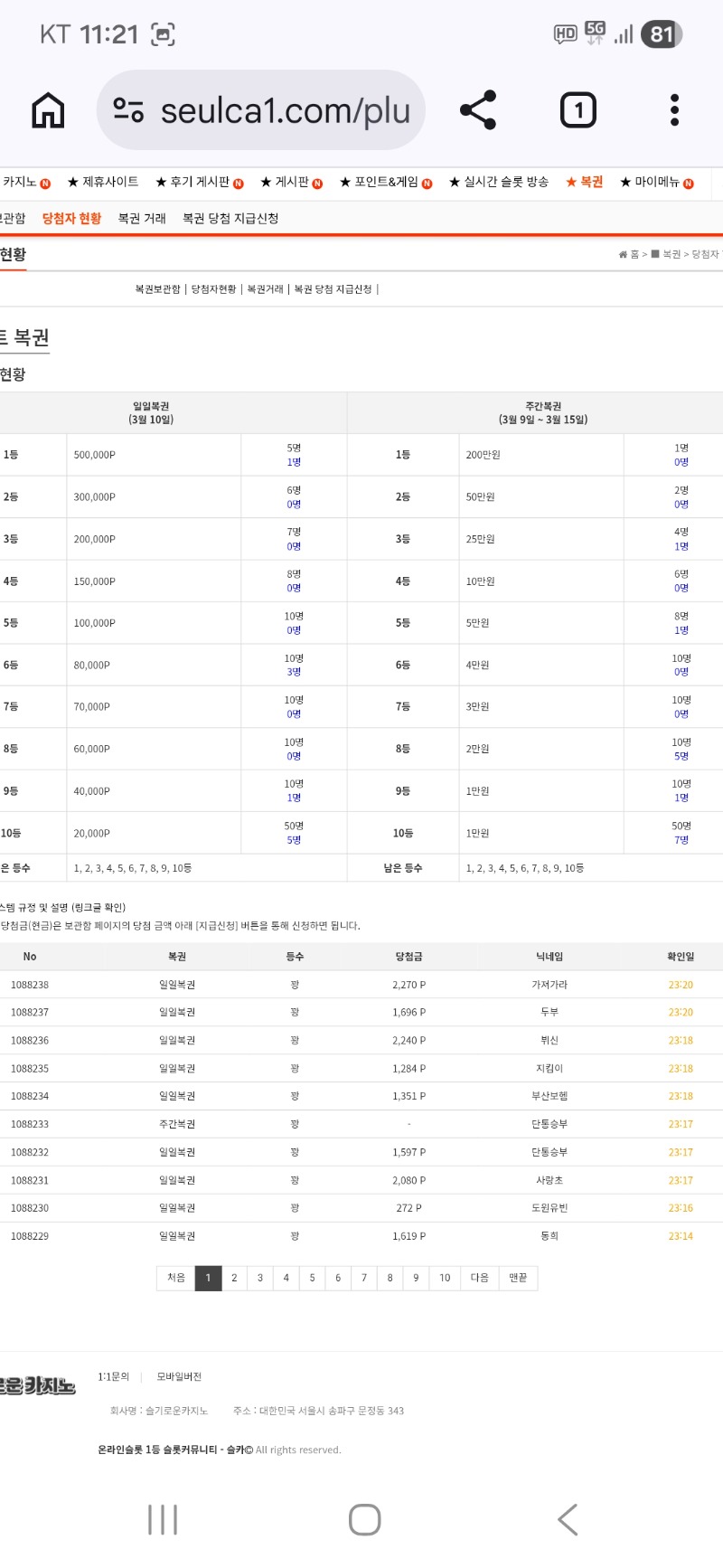Open the 복권 menu in top navigation
Image resolution: width=723 pixels, height=1568 pixels.
pos(585,182)
